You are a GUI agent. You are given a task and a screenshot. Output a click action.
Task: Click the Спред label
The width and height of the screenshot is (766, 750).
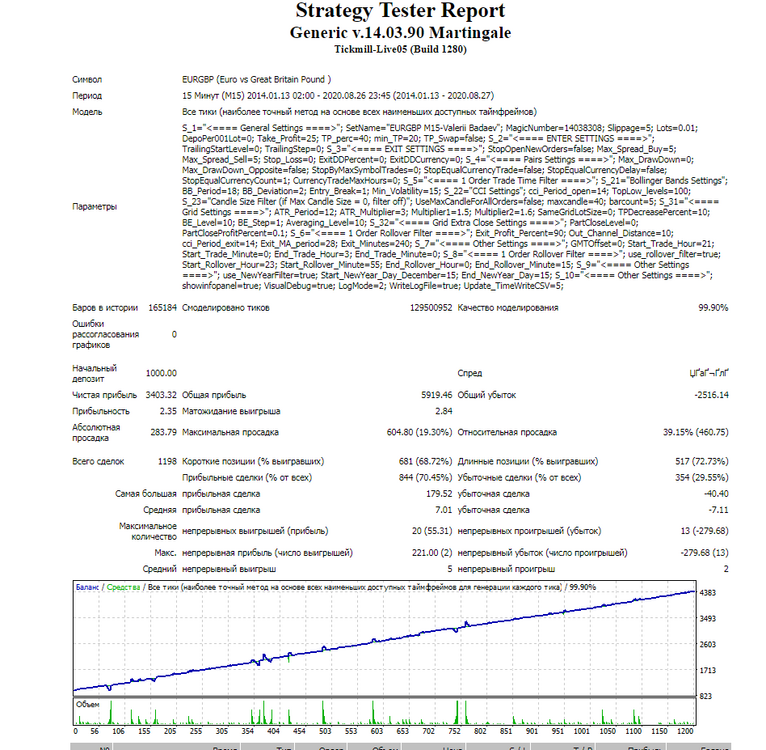(x=469, y=373)
